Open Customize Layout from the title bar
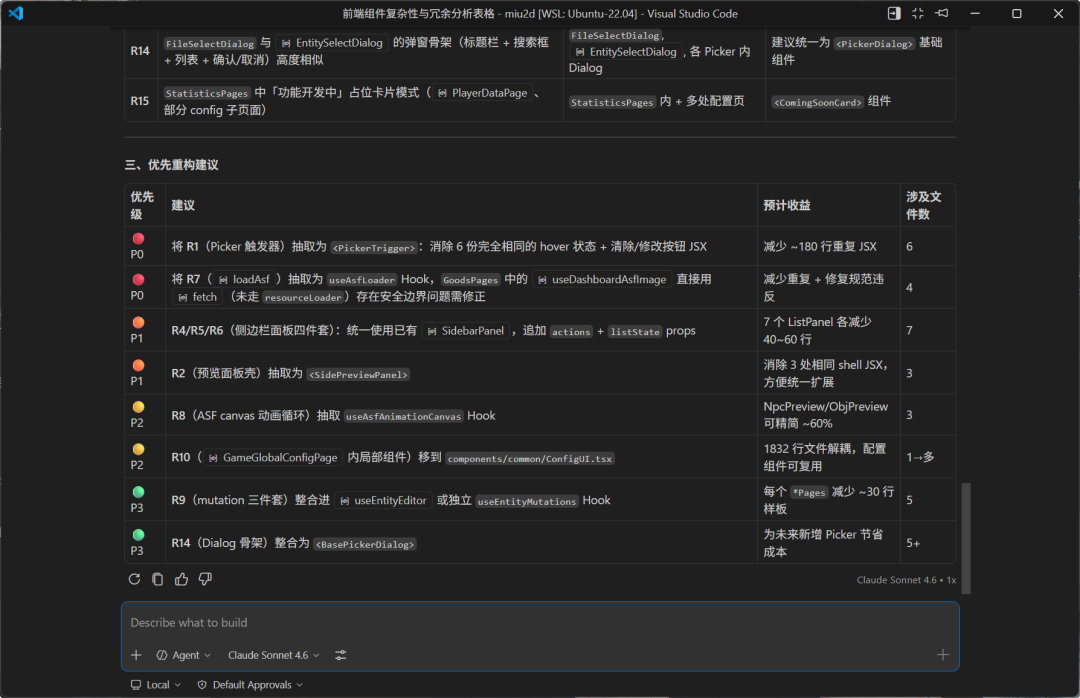 point(917,13)
